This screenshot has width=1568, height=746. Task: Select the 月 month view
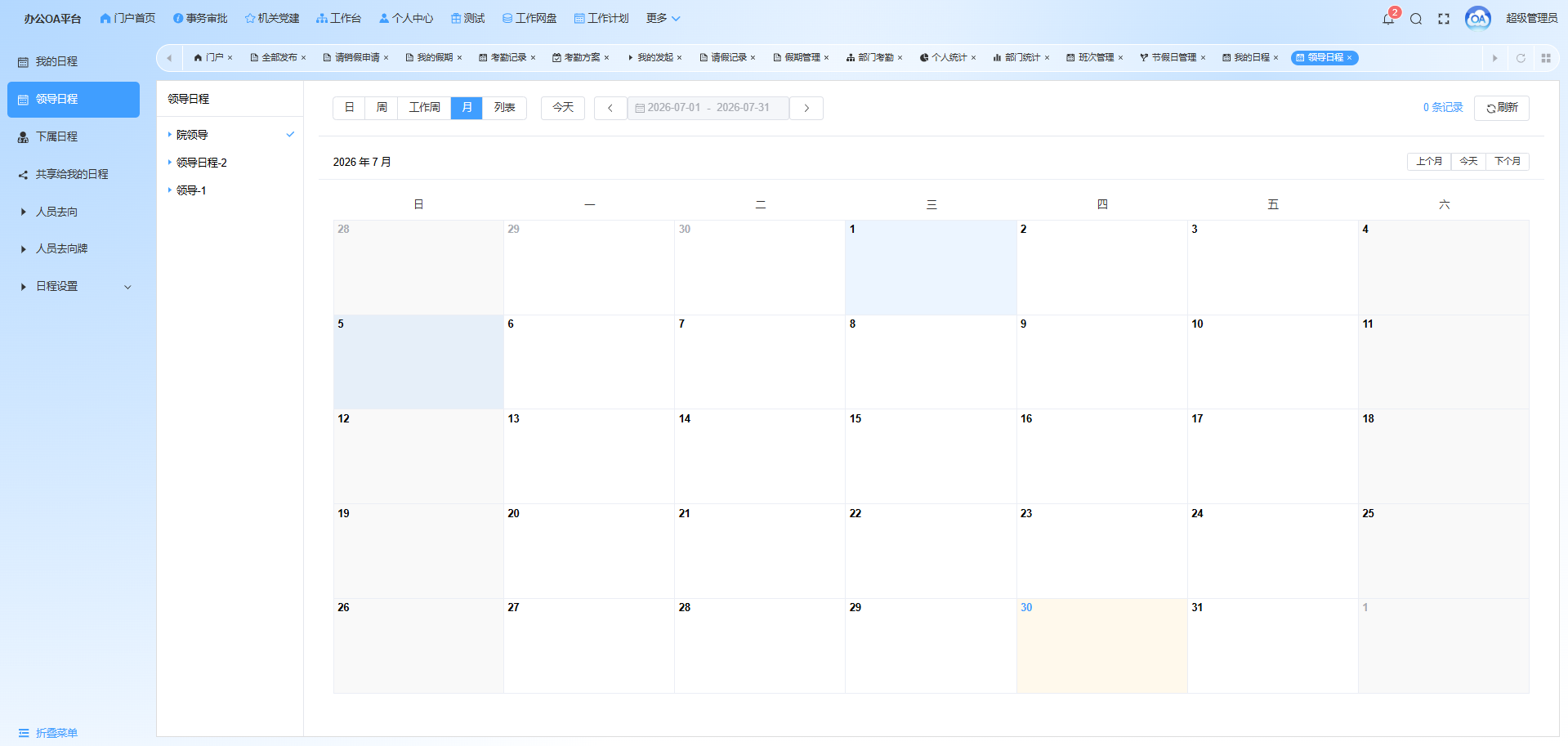(467, 108)
